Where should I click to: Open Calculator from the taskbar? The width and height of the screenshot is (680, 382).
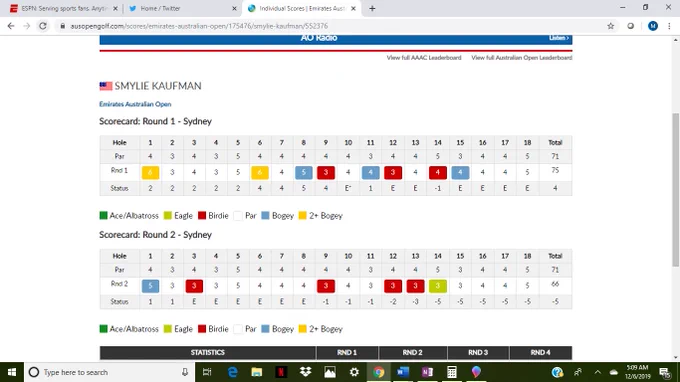[x=451, y=372]
